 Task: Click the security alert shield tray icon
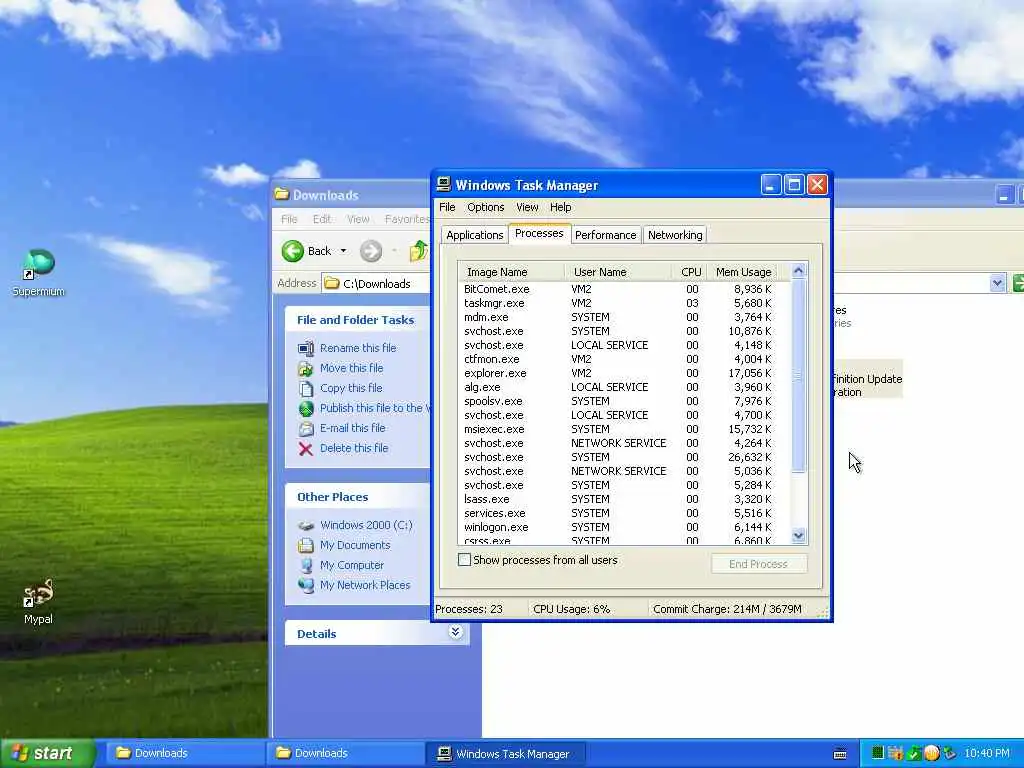(x=895, y=753)
